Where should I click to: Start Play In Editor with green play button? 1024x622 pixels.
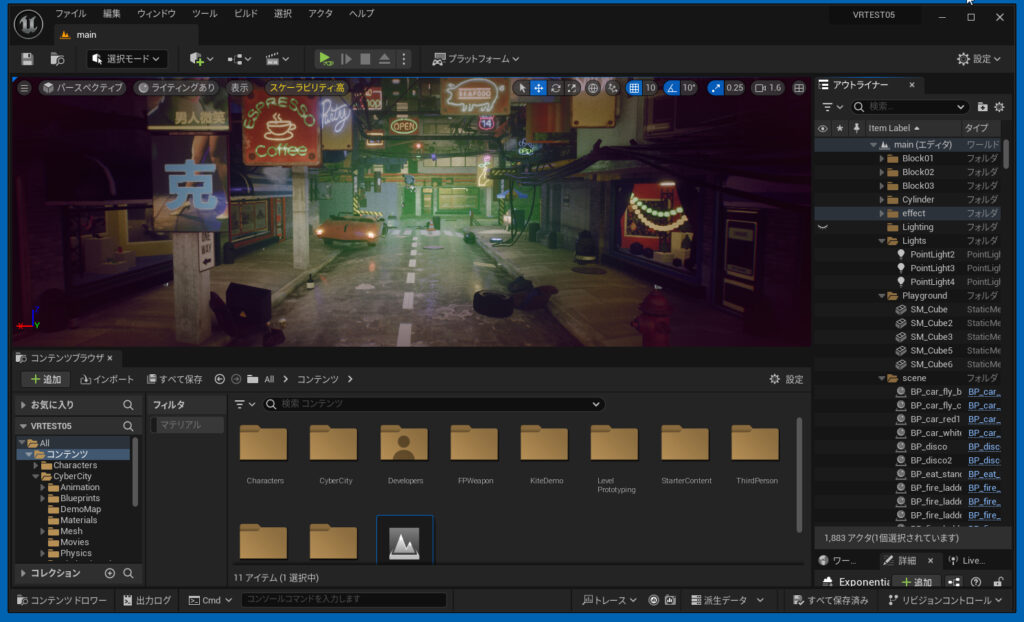325,58
